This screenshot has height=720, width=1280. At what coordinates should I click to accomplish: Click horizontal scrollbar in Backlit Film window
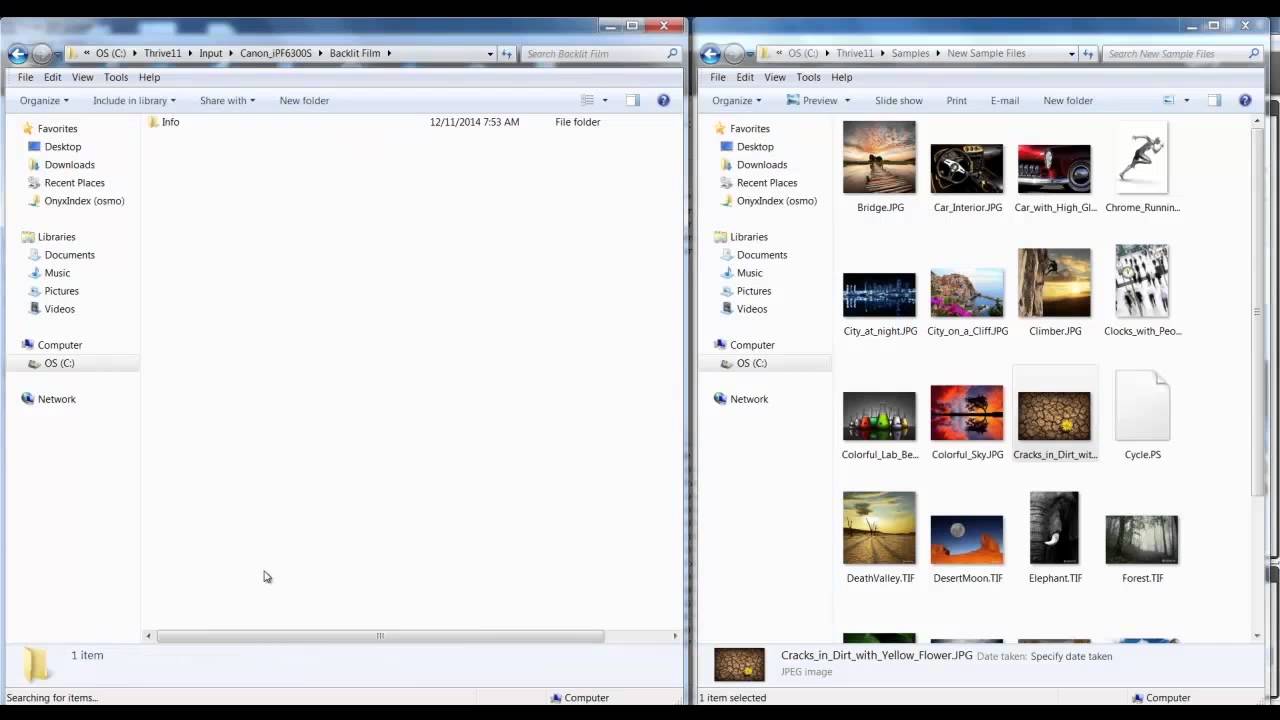click(x=380, y=636)
